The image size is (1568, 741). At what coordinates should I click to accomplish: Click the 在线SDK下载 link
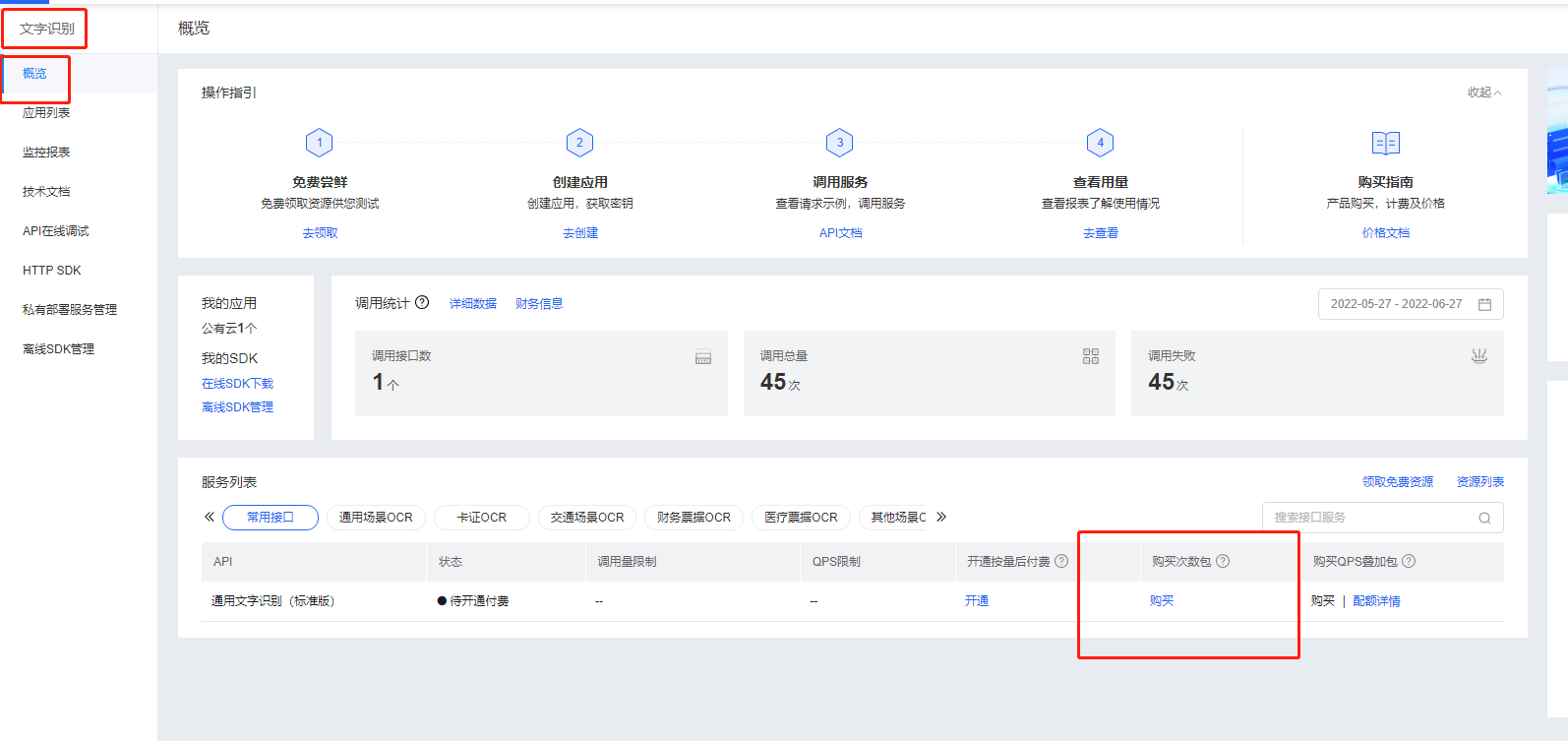(x=238, y=384)
